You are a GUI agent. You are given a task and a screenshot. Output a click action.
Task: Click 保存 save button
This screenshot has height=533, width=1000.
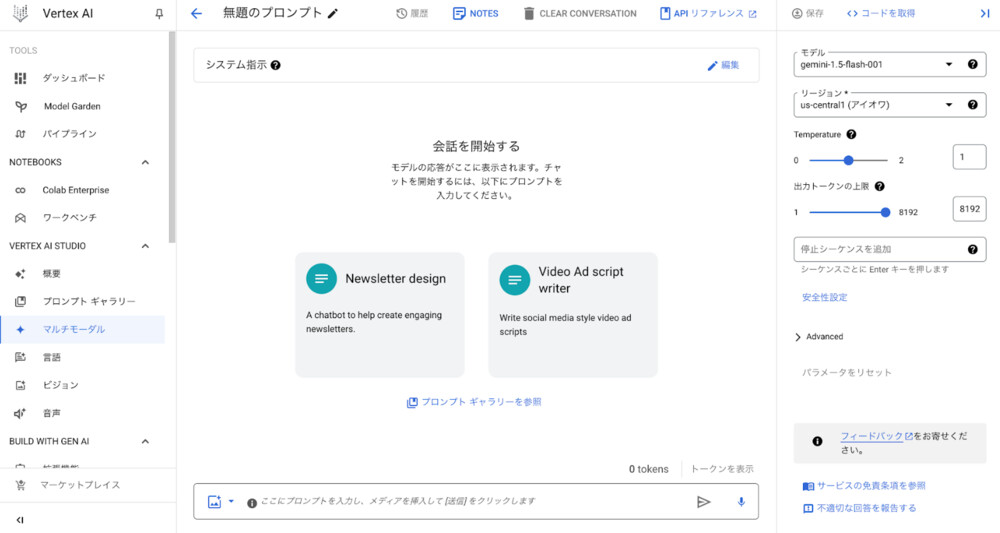point(807,13)
